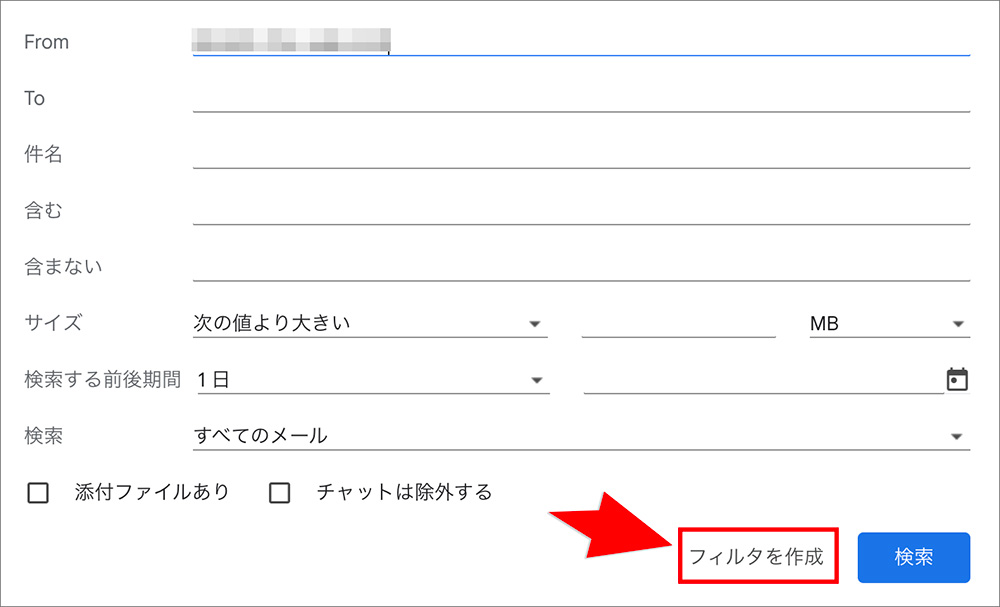Click the size value input field
1000x607 pixels.
click(x=678, y=323)
